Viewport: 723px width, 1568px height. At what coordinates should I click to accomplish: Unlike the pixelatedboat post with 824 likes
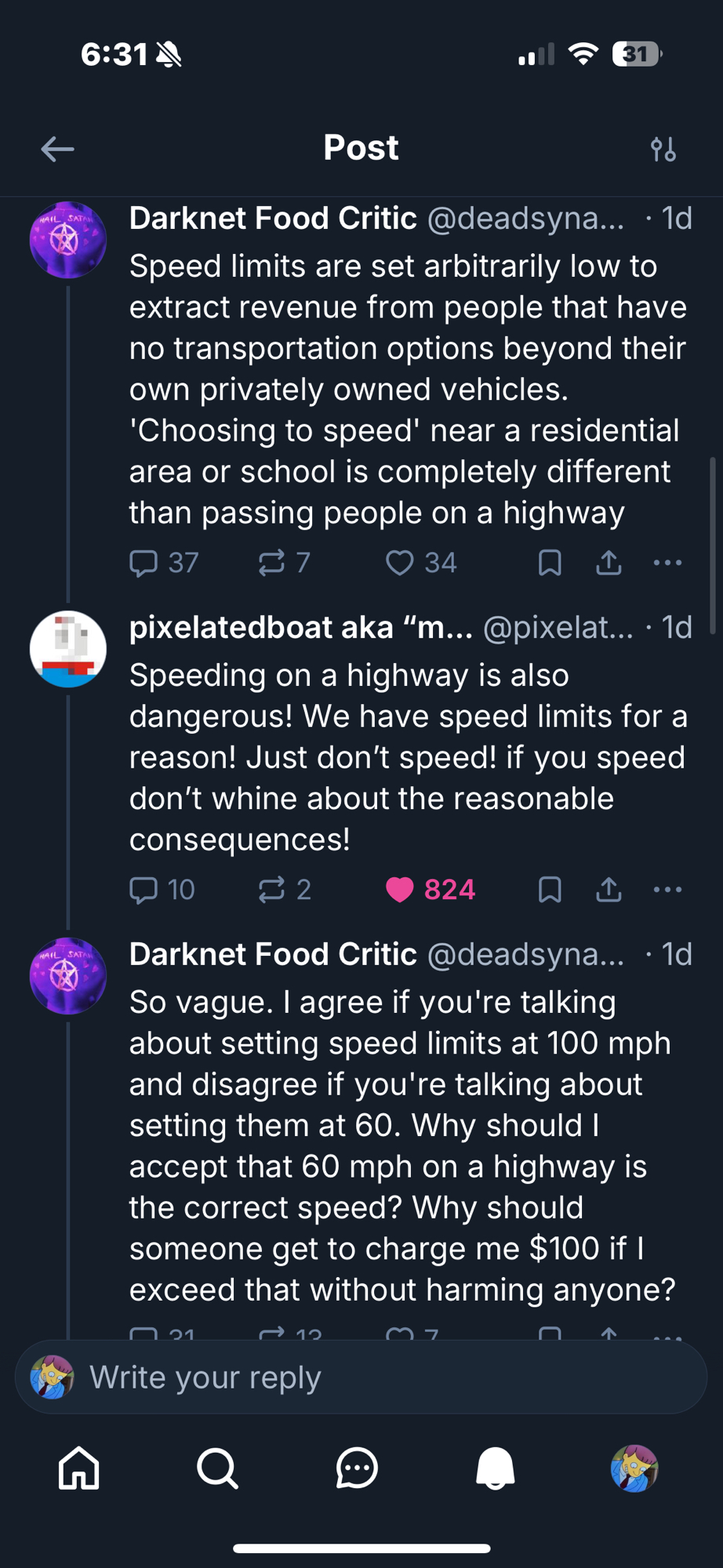[x=400, y=890]
